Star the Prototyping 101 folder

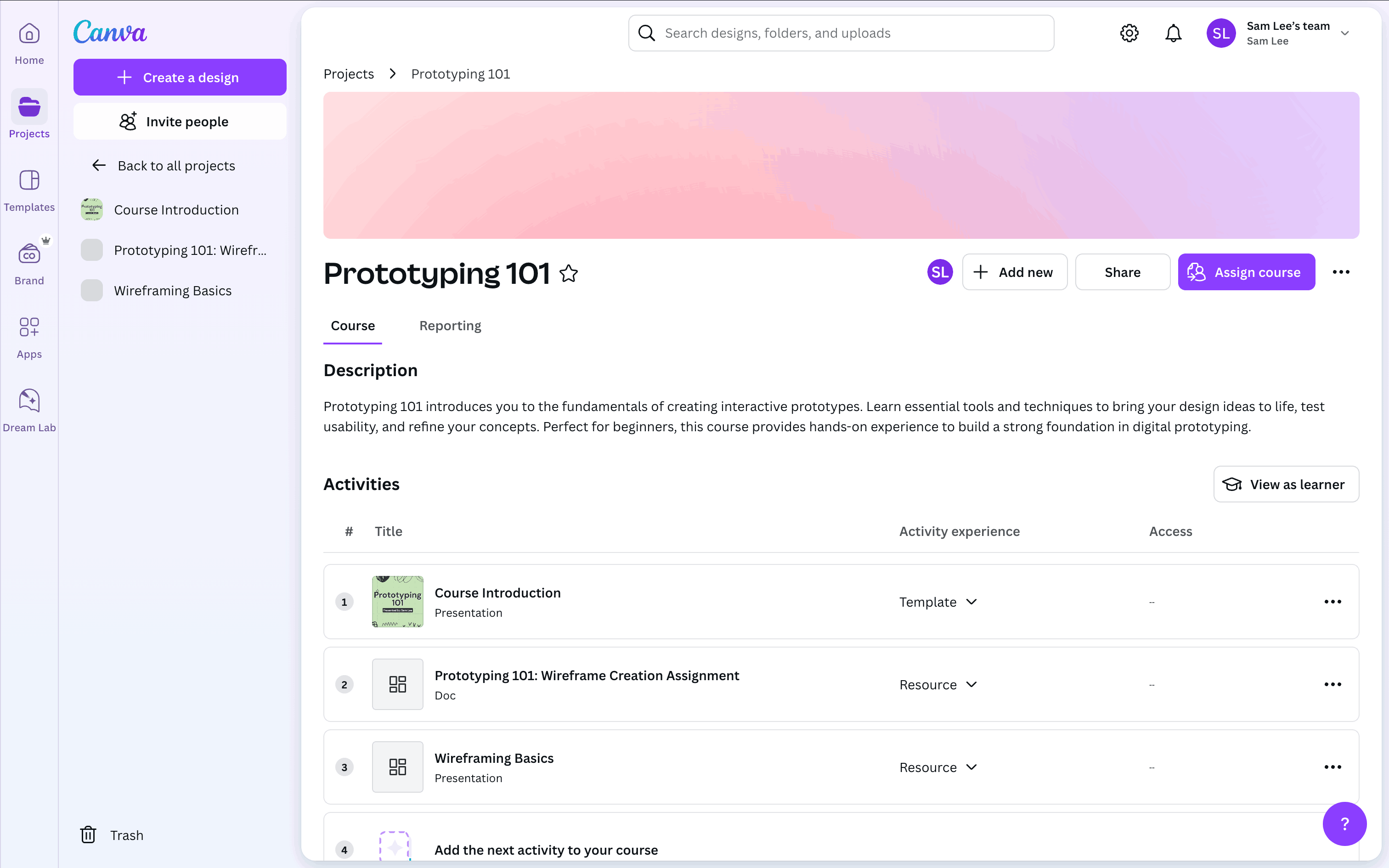(569, 273)
